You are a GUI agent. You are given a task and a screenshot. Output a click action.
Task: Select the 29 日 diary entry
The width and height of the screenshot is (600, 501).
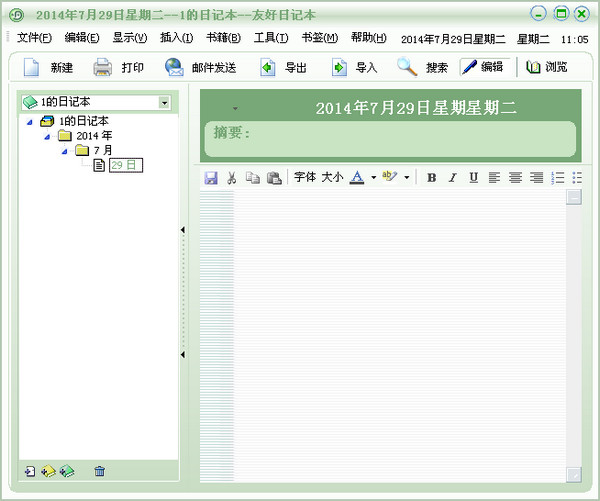pos(126,165)
